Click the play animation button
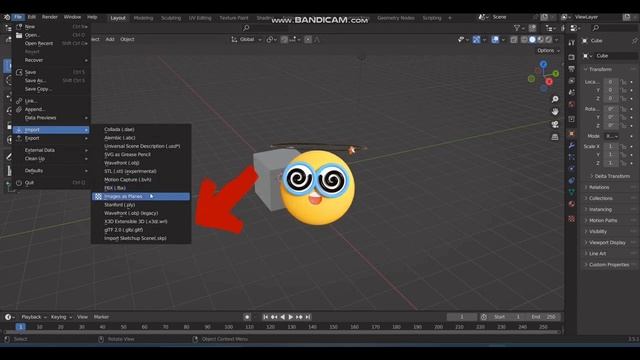This screenshot has height=360, width=640. point(291,317)
